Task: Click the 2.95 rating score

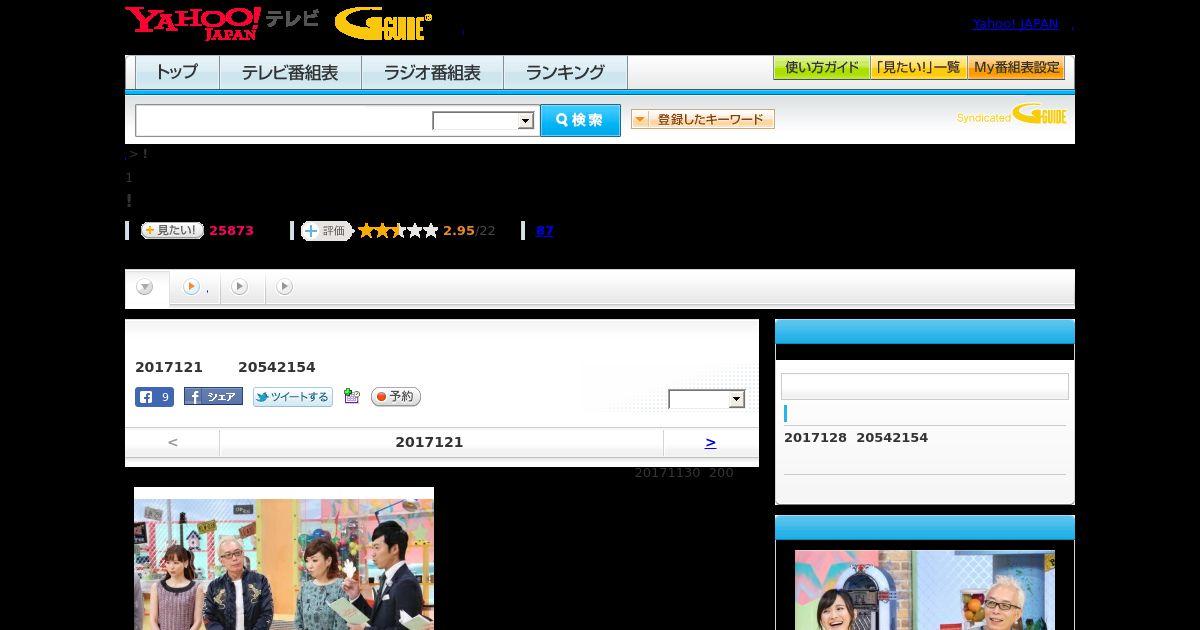Action: coord(459,231)
